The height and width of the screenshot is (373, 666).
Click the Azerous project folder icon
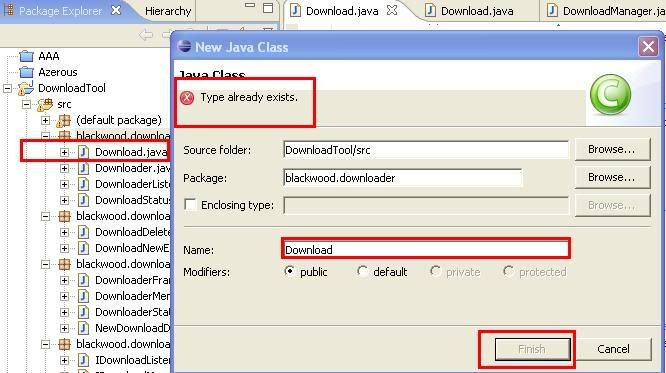(26, 72)
